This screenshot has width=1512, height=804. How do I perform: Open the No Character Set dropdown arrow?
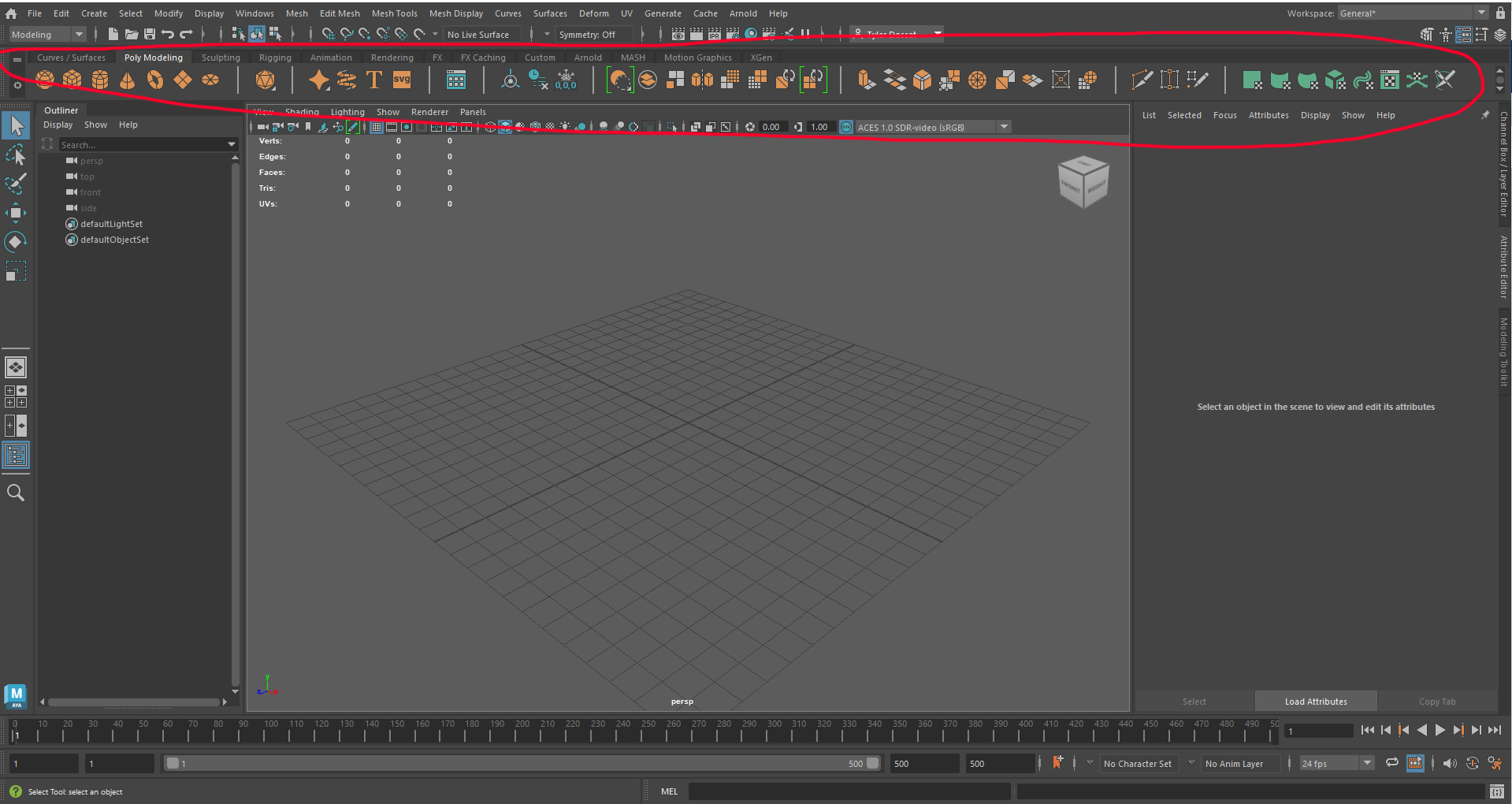point(1090,763)
